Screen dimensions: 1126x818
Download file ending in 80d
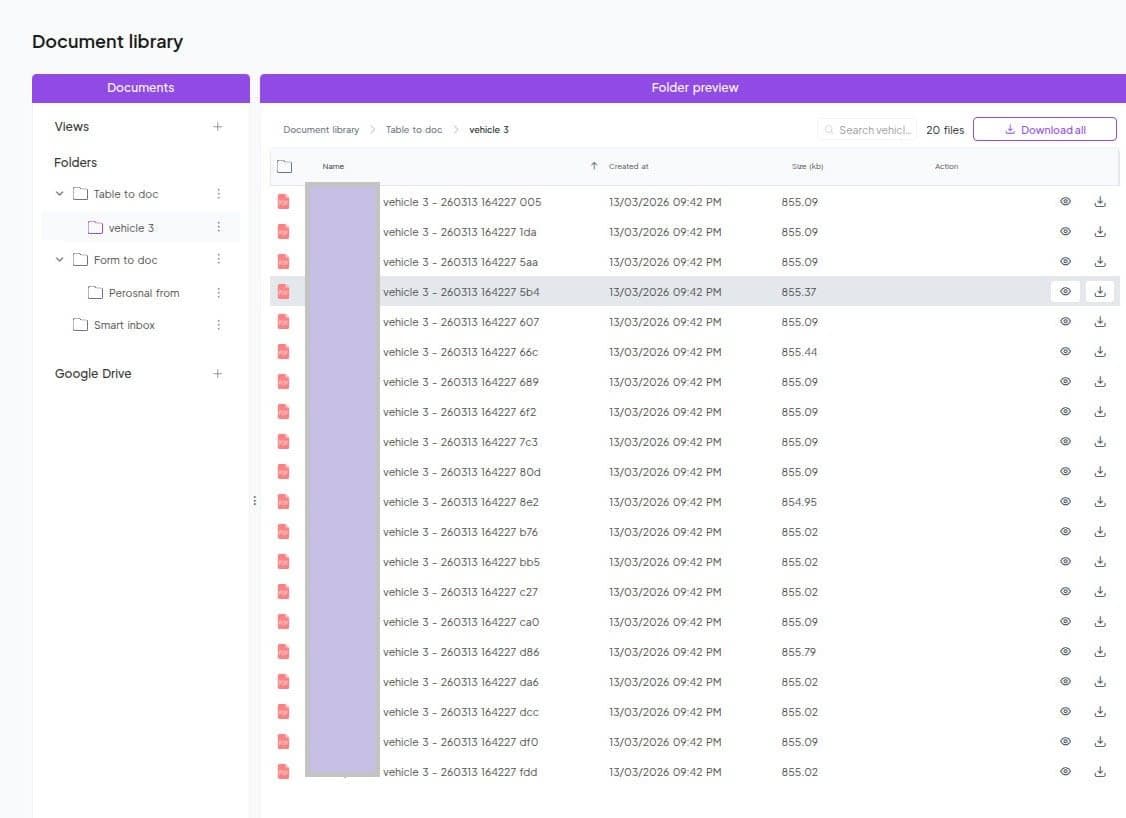pyautogui.click(x=1099, y=472)
